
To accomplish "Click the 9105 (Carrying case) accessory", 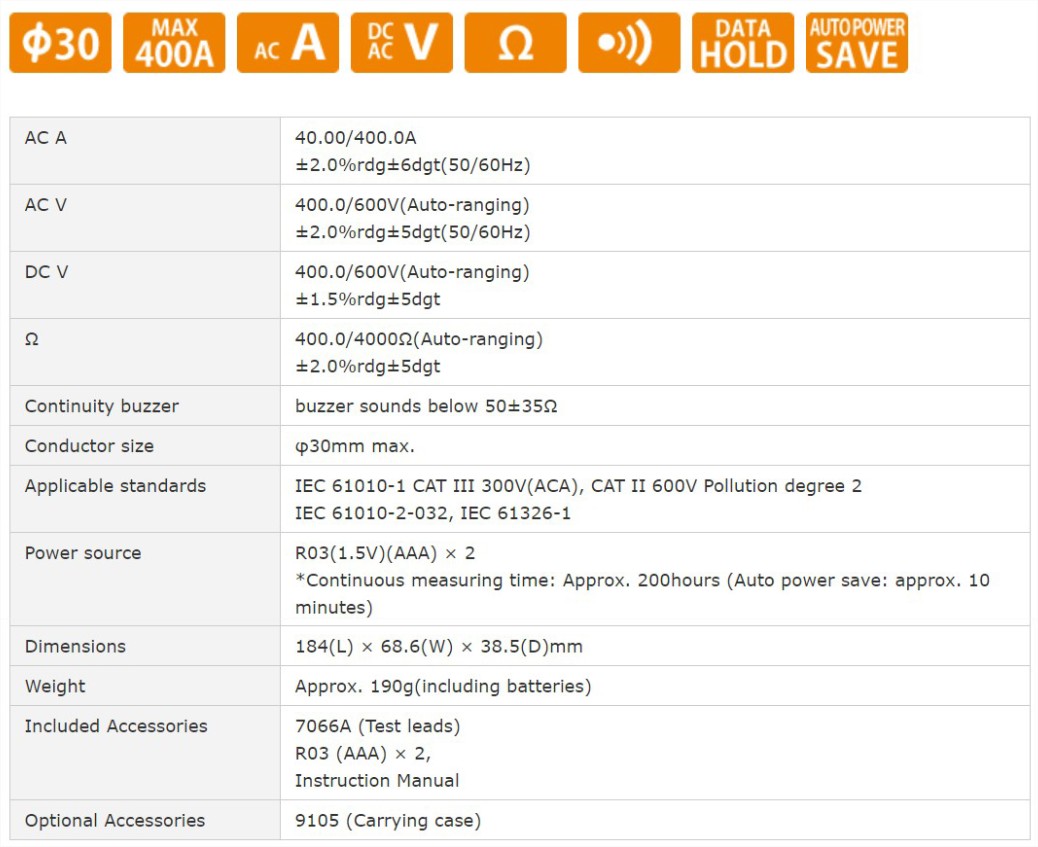I will coord(387,820).
